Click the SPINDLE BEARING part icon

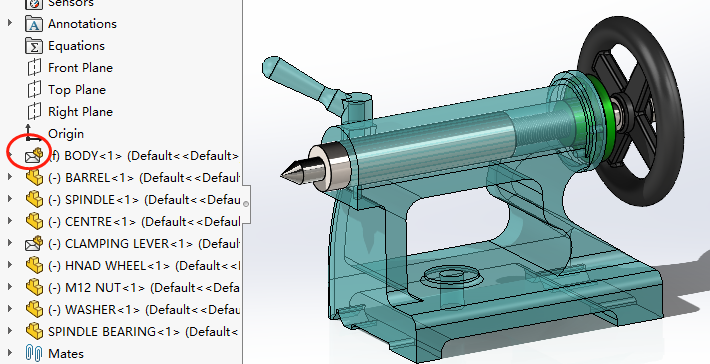pos(34,331)
